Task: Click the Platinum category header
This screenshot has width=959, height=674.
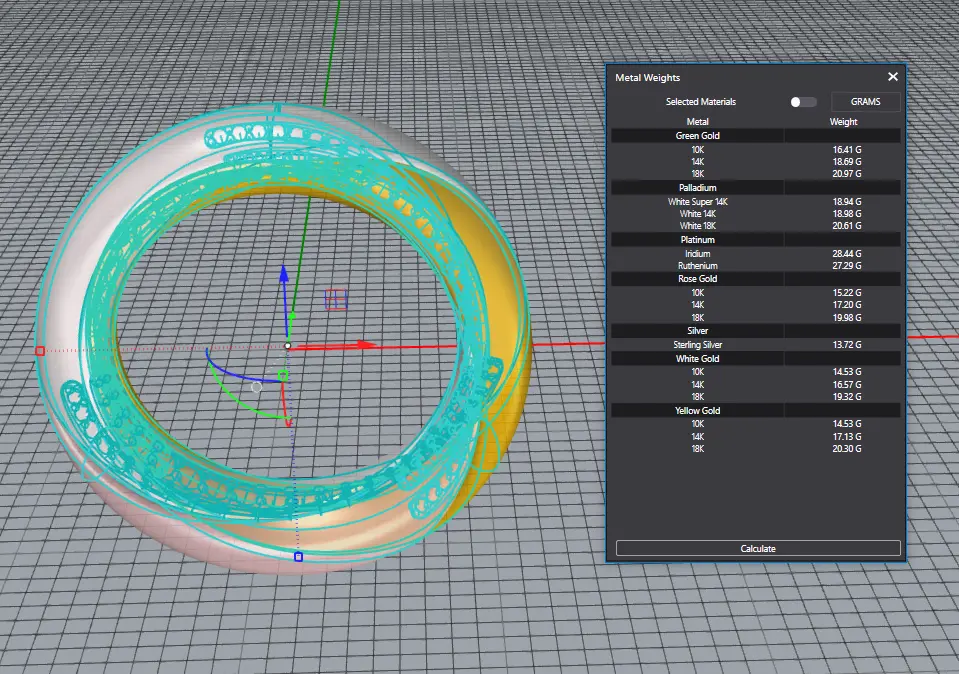Action: click(697, 240)
